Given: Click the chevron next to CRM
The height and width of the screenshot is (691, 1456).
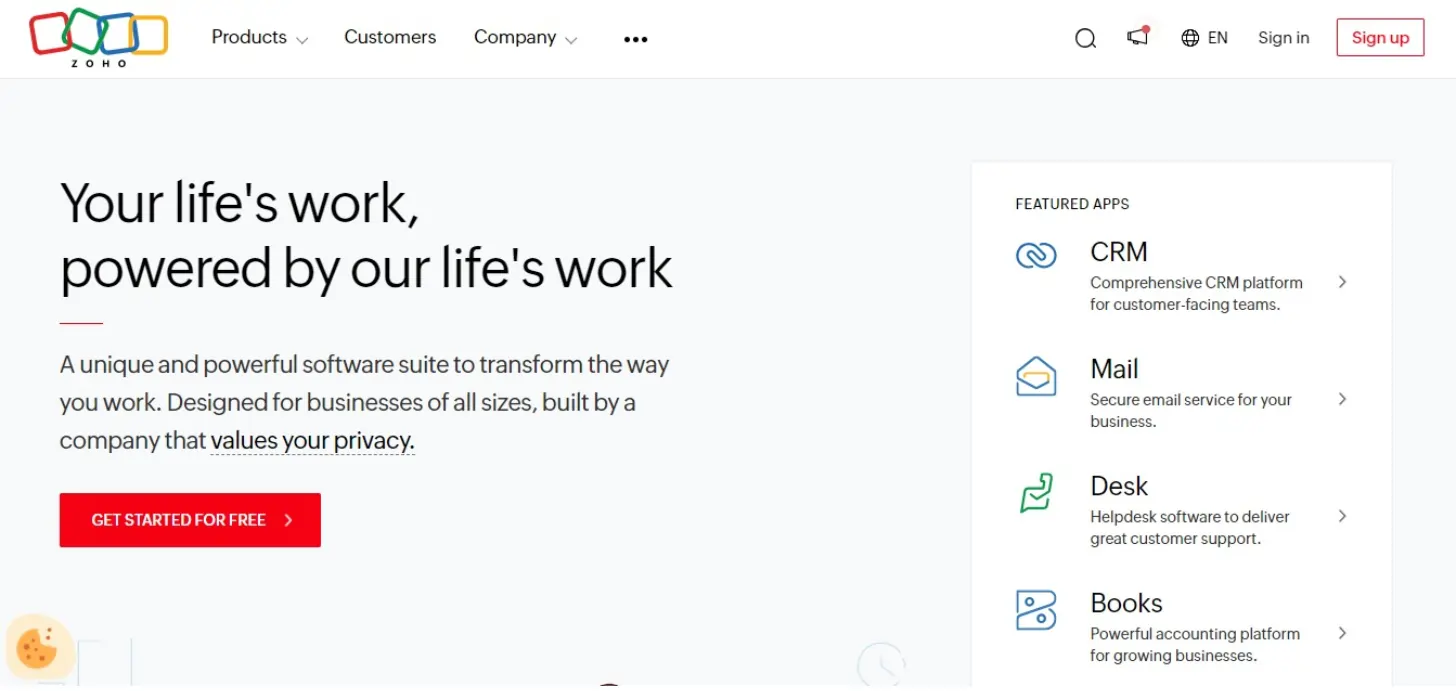Looking at the screenshot, I should pos(1343,282).
